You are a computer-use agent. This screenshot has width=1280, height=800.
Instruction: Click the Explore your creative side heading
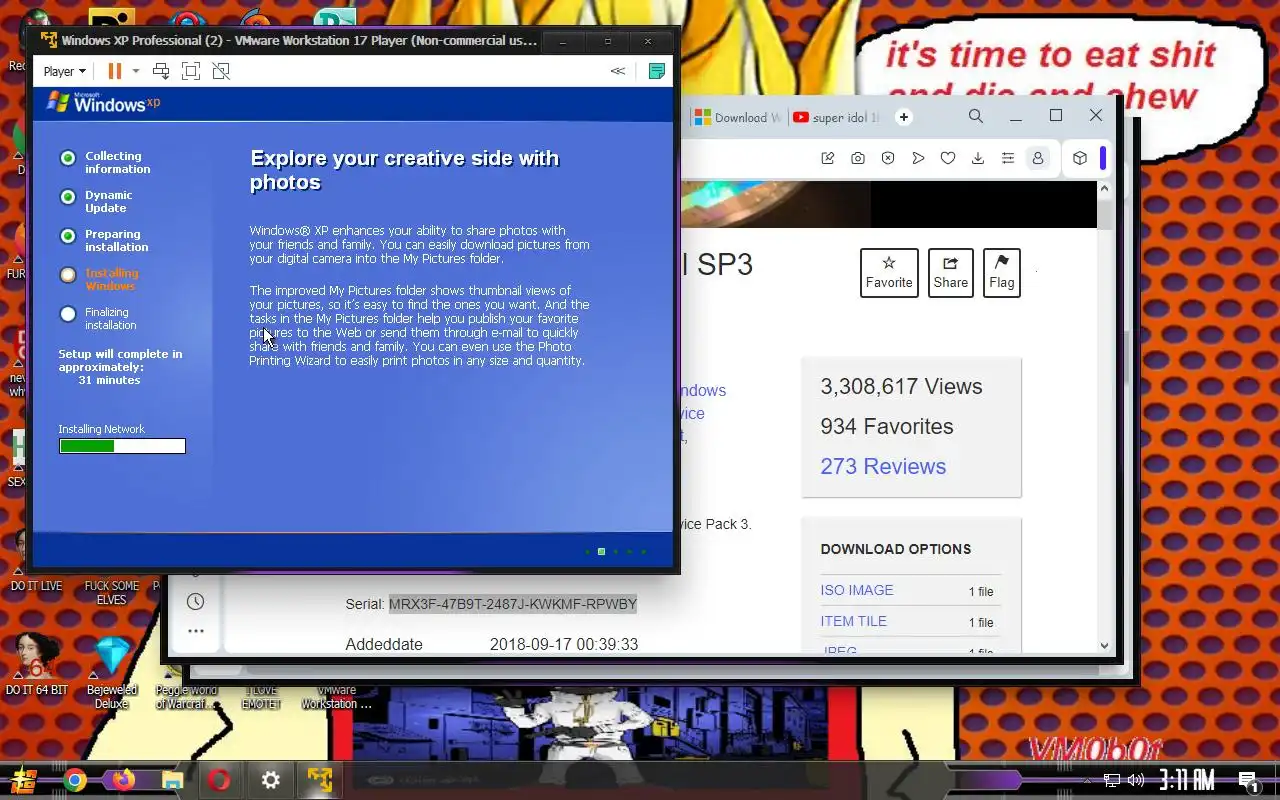(404, 170)
